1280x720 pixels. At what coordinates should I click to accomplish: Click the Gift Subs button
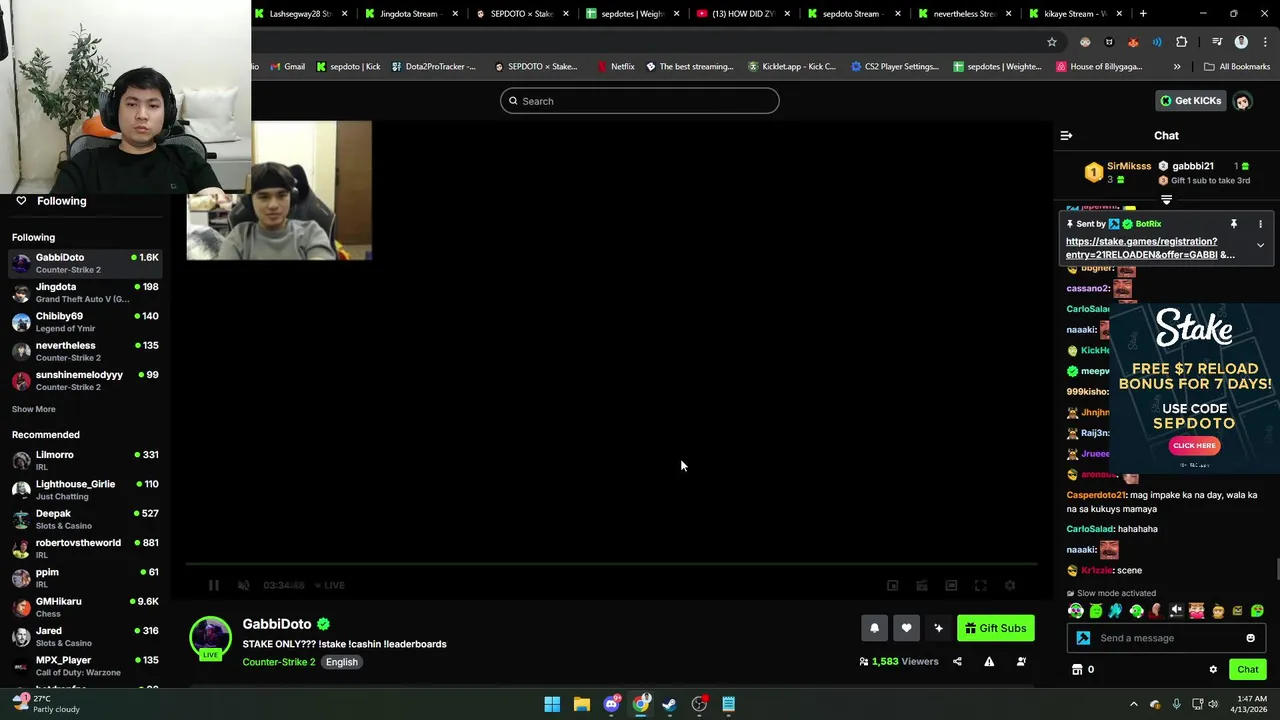[995, 628]
